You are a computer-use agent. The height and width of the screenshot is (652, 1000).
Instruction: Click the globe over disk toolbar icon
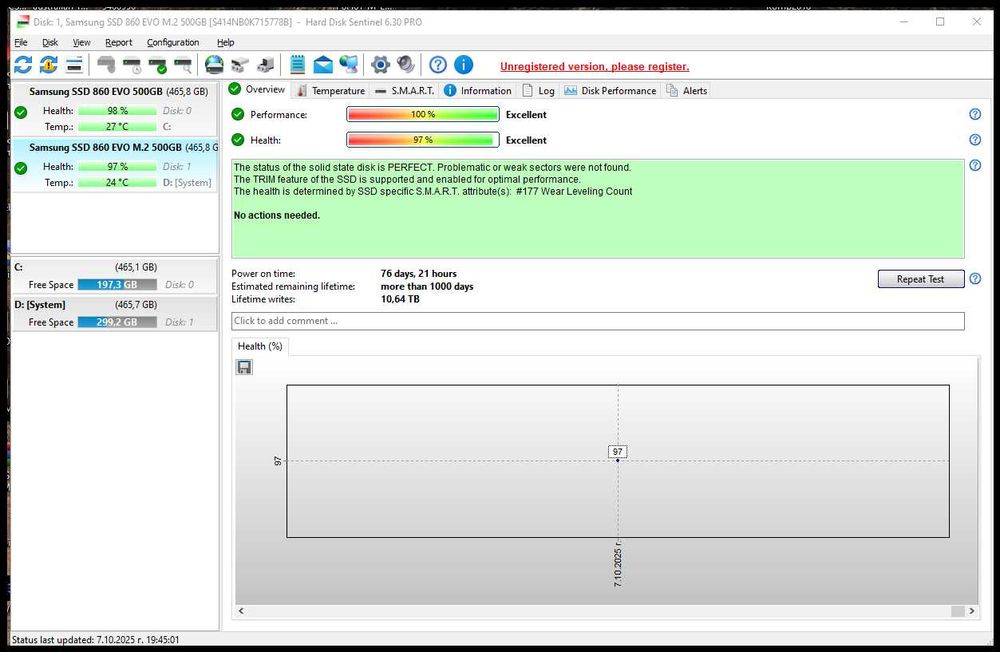tap(214, 64)
